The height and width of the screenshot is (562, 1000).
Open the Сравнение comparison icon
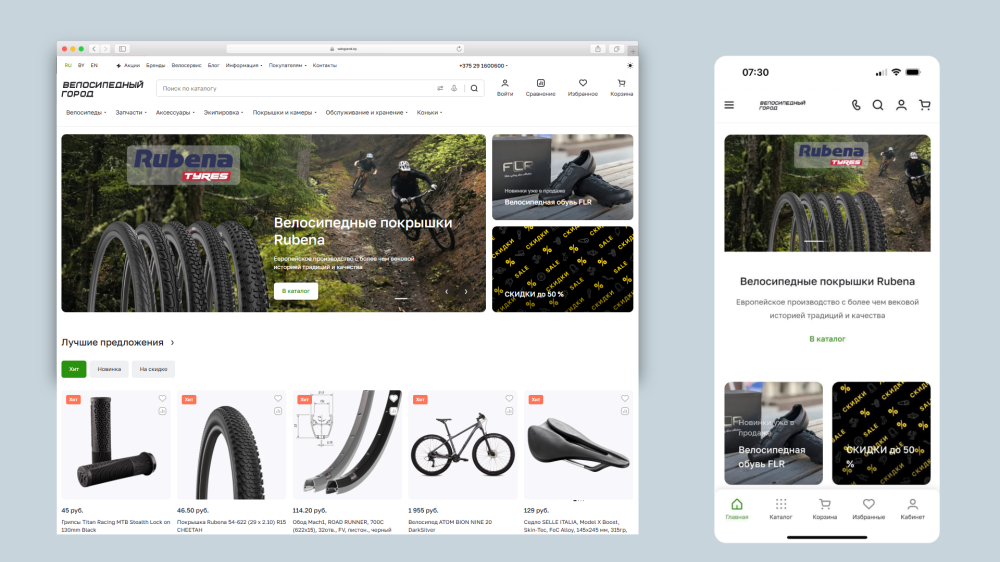click(540, 88)
